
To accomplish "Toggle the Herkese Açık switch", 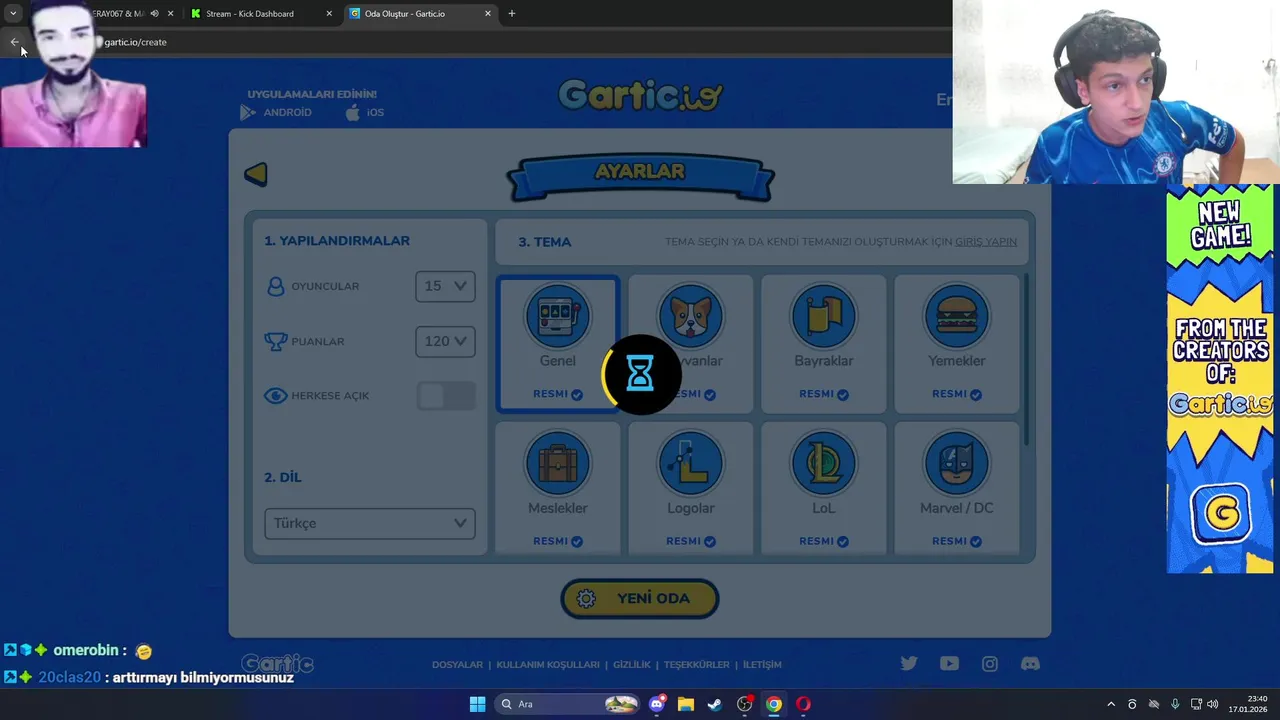I will [x=446, y=396].
